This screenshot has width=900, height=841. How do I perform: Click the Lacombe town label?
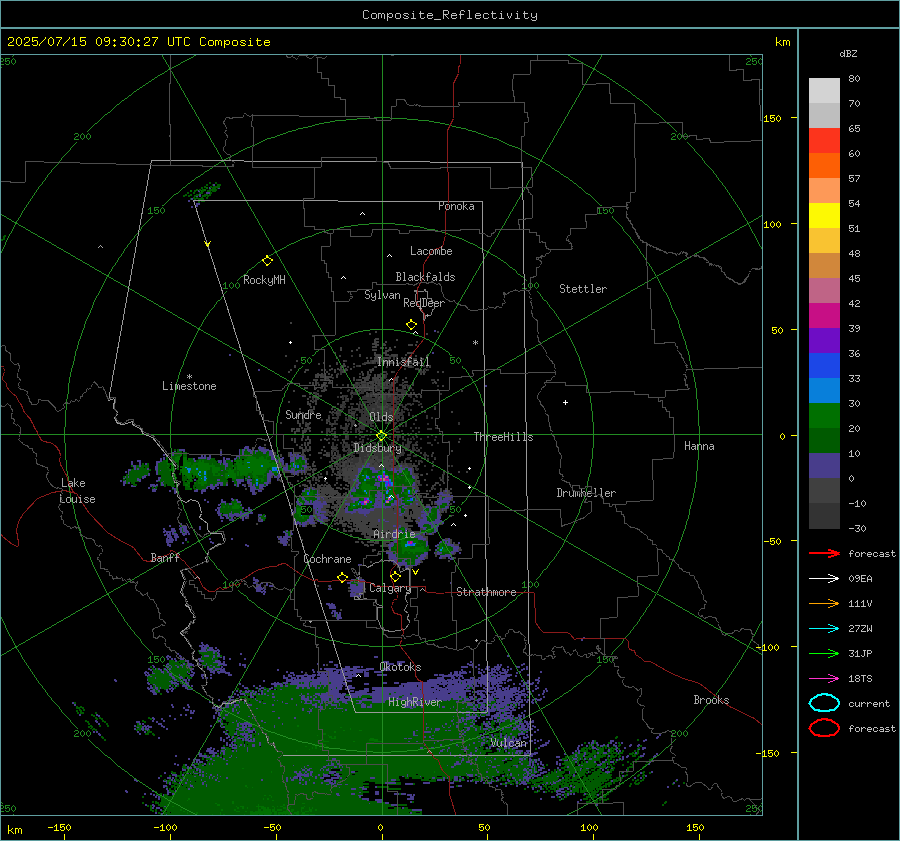coord(431,251)
